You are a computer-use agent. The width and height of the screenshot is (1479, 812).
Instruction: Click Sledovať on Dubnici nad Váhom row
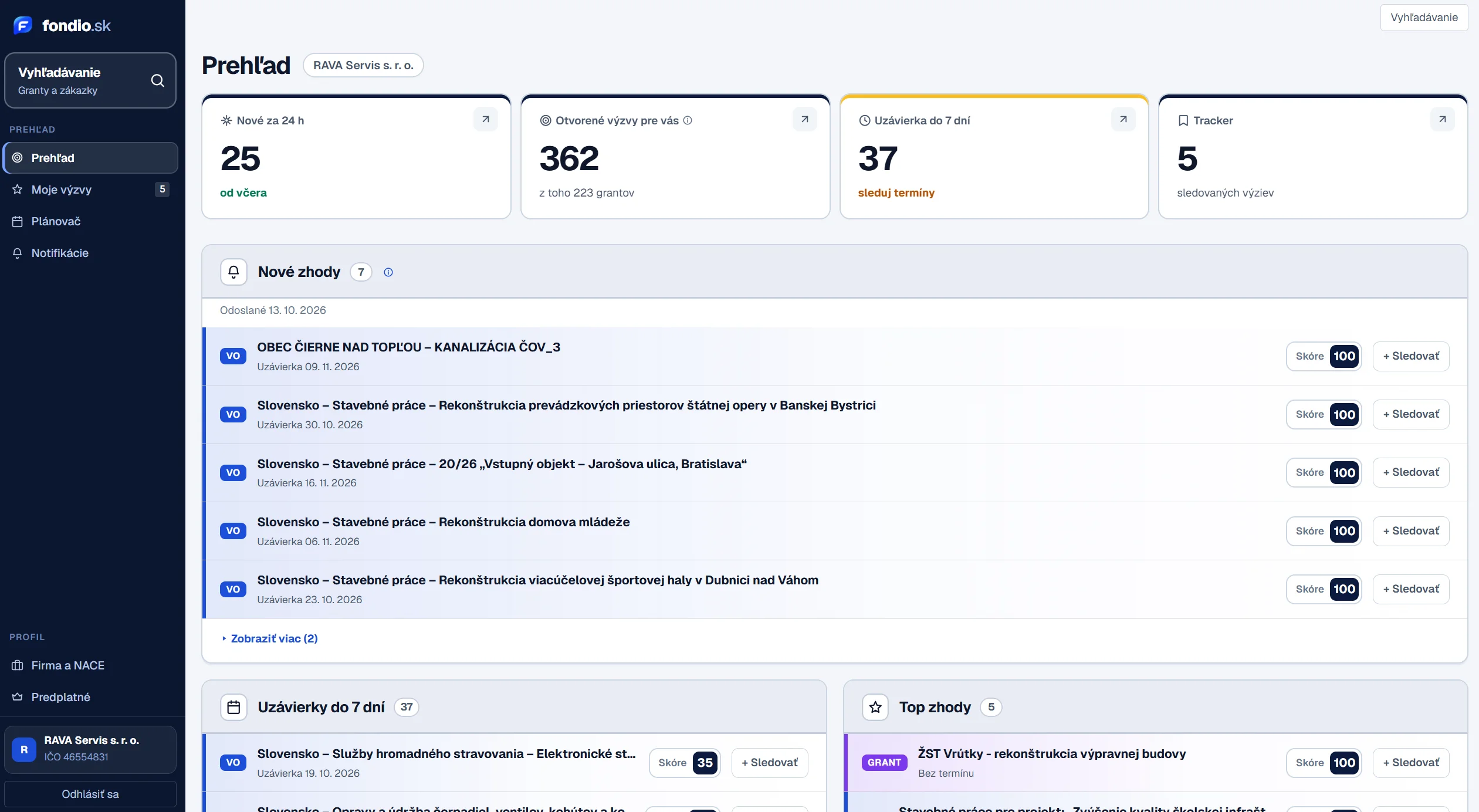coord(1411,589)
